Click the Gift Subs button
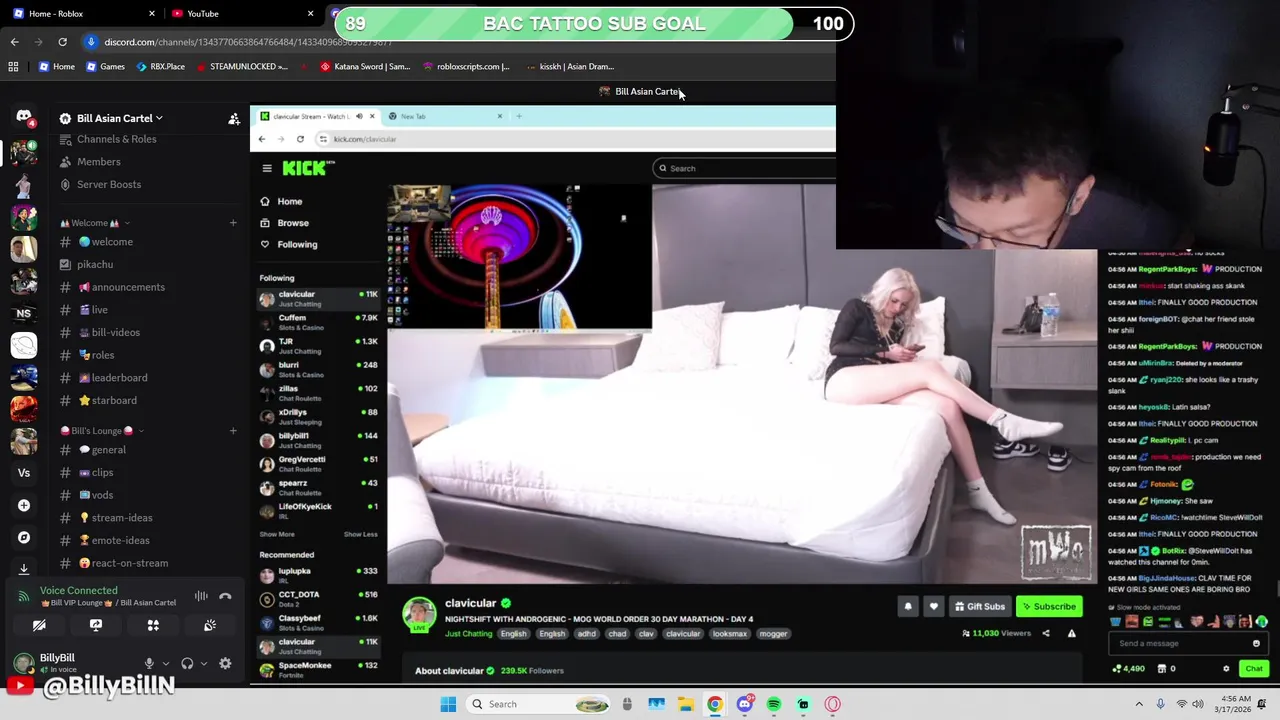Viewport: 1280px width, 720px height. click(x=980, y=606)
